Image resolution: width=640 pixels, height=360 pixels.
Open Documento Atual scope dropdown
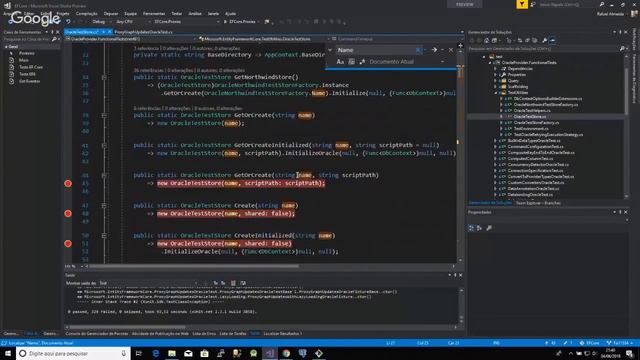click(407, 62)
